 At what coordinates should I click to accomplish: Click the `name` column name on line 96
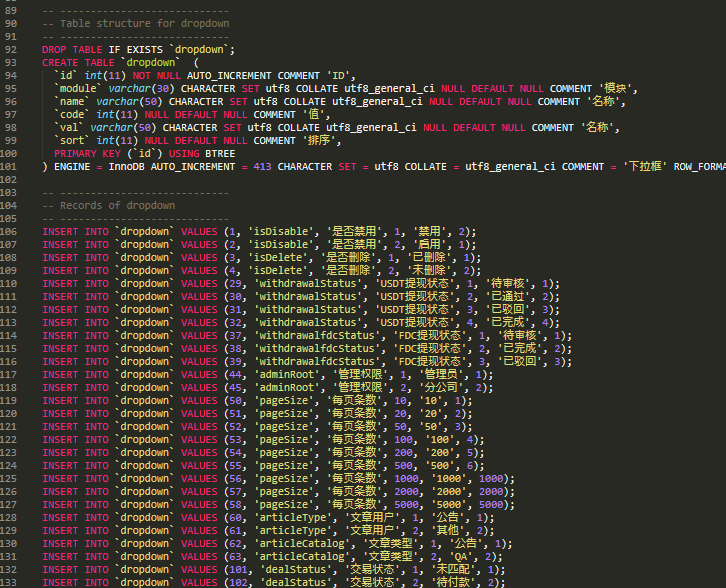pyautogui.click(x=72, y=101)
